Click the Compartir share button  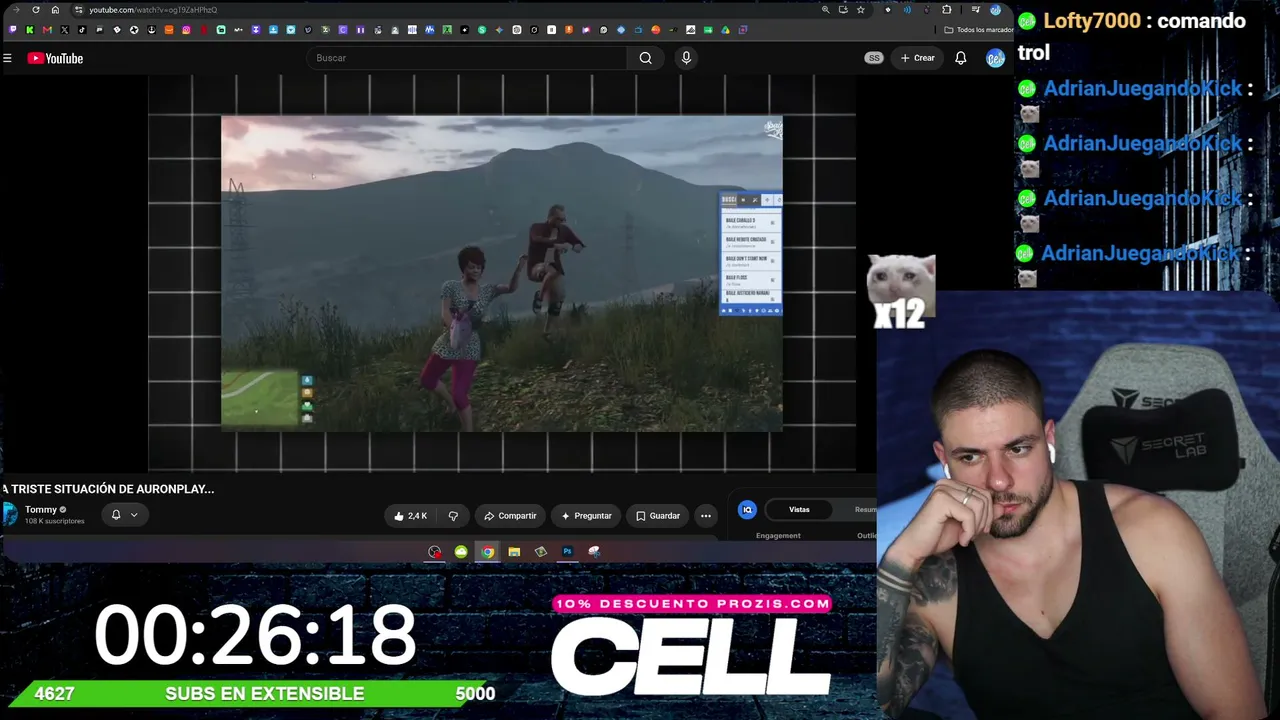[x=510, y=516]
